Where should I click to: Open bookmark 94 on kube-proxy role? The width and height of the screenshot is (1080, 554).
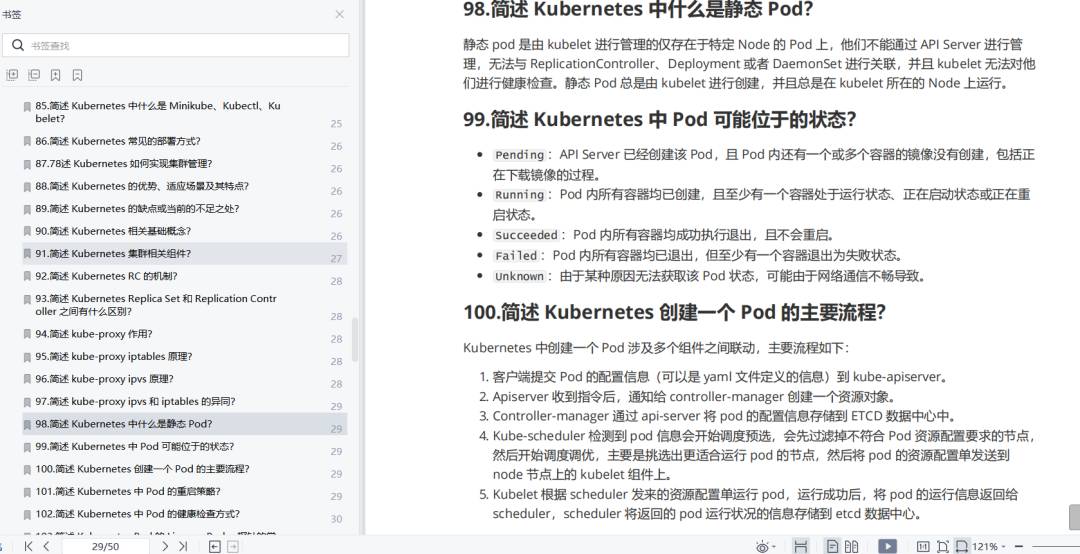pos(185,334)
